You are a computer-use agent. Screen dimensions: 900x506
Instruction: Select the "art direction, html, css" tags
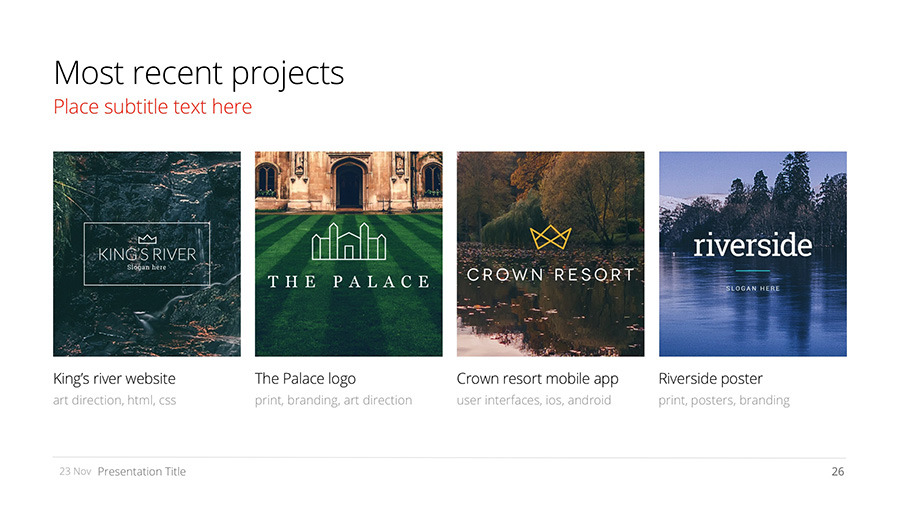click(x=114, y=401)
